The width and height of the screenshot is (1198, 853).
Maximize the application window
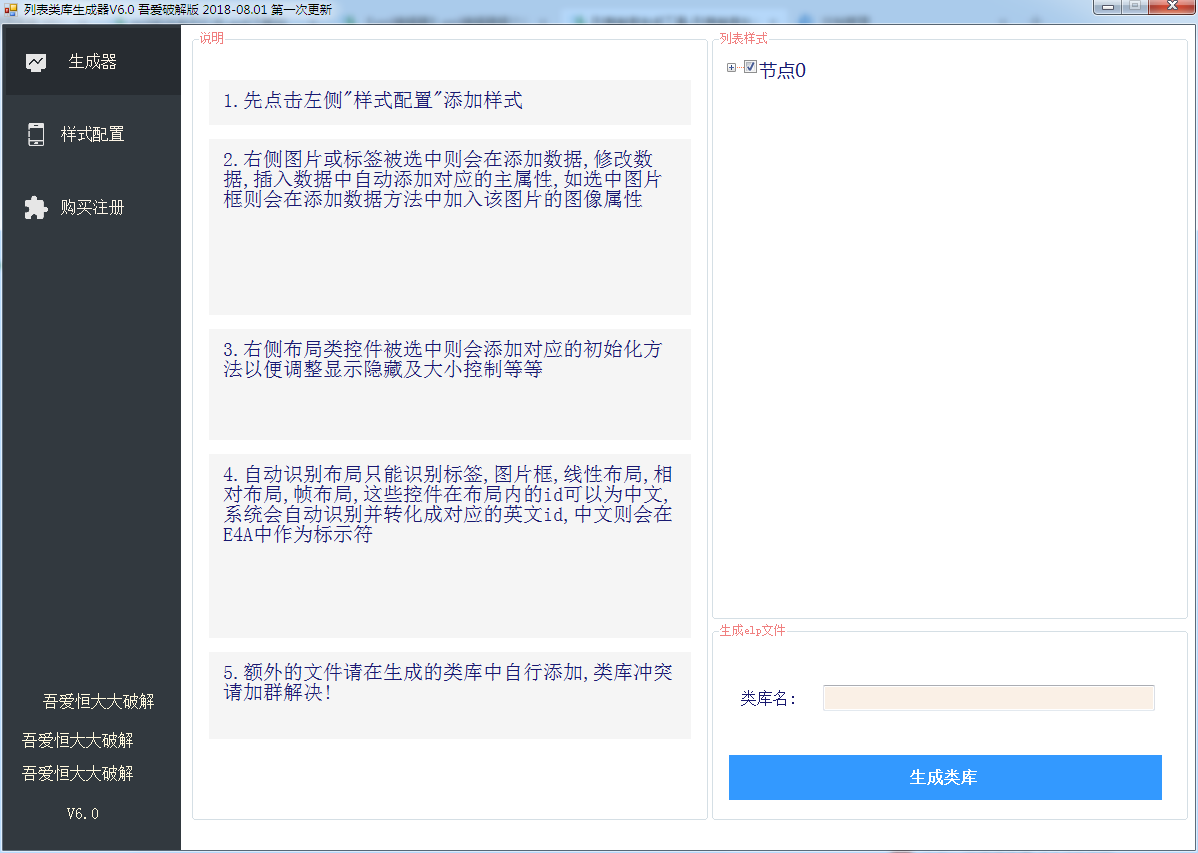(x=1135, y=7)
